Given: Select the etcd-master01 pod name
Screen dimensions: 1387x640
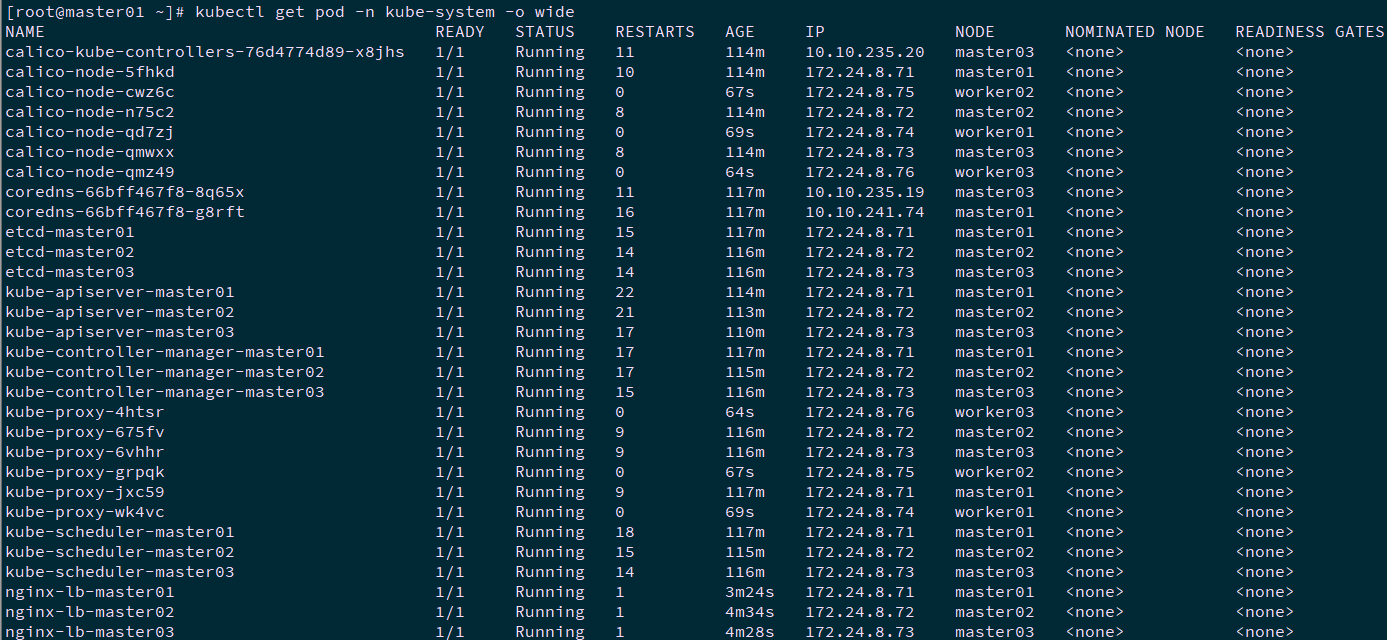Looking at the screenshot, I should (x=69, y=232).
